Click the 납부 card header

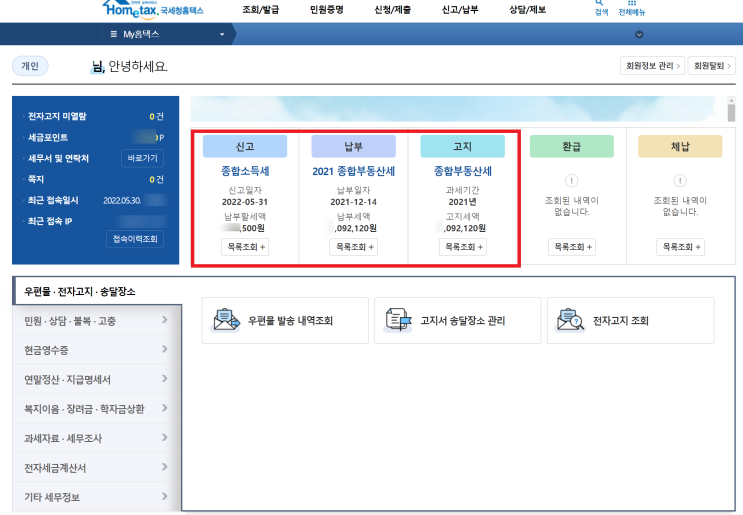point(353,146)
